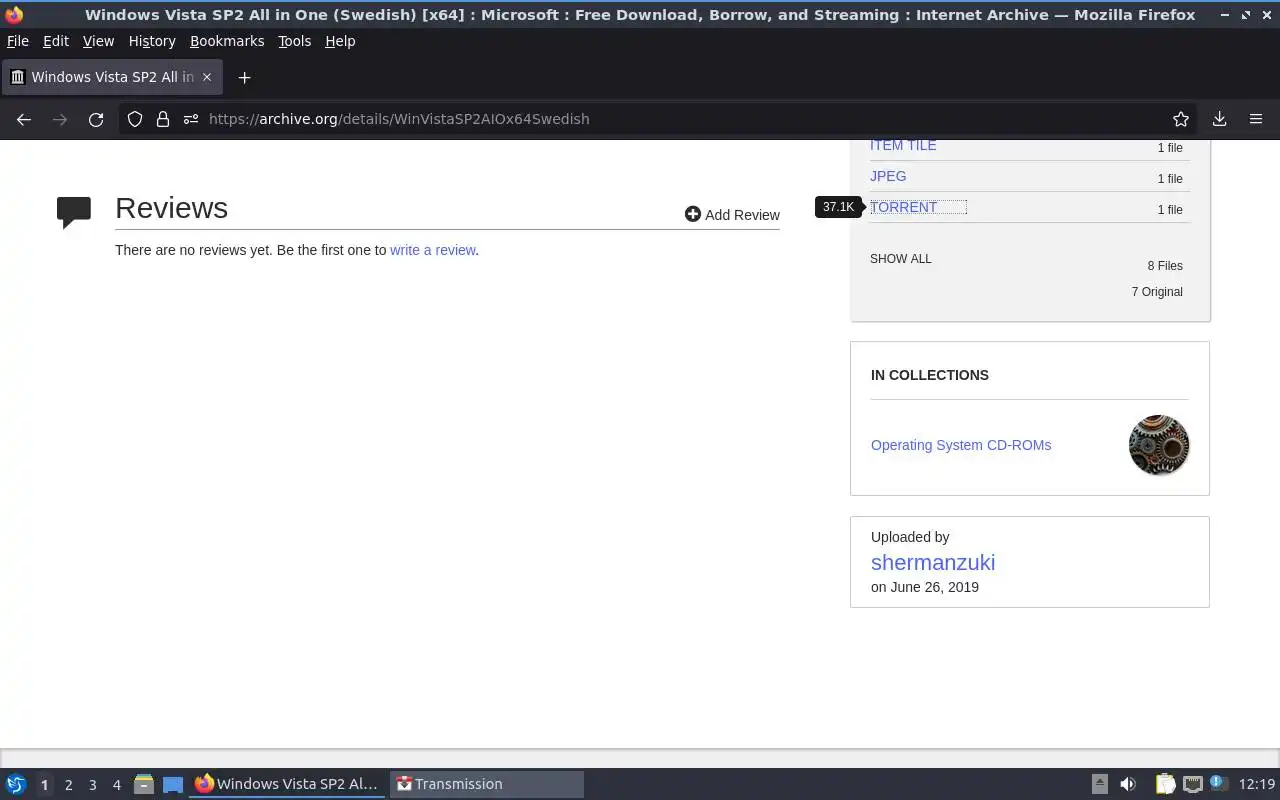Viewport: 1280px width, 800px height.
Task: Open the volume control in the system tray
Action: pos(1128,784)
